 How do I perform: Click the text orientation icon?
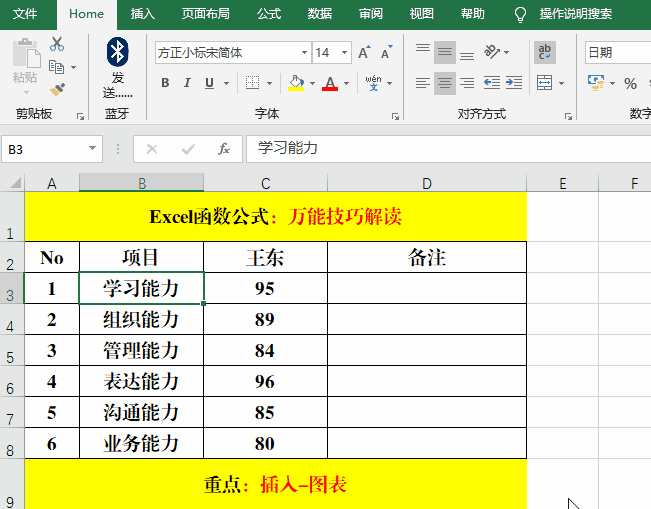pyautogui.click(x=492, y=52)
